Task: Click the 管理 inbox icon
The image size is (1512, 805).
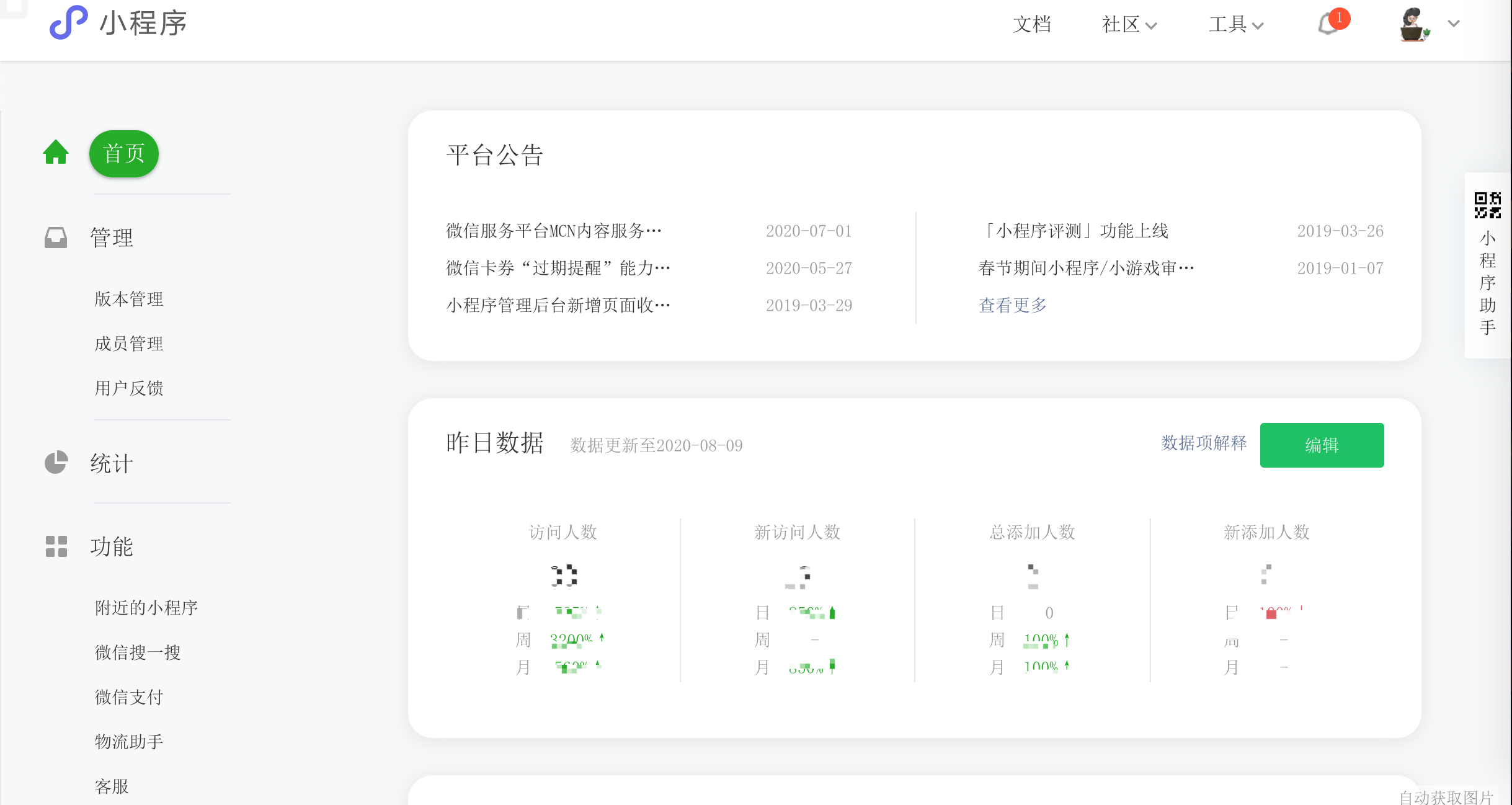Action: click(x=56, y=237)
